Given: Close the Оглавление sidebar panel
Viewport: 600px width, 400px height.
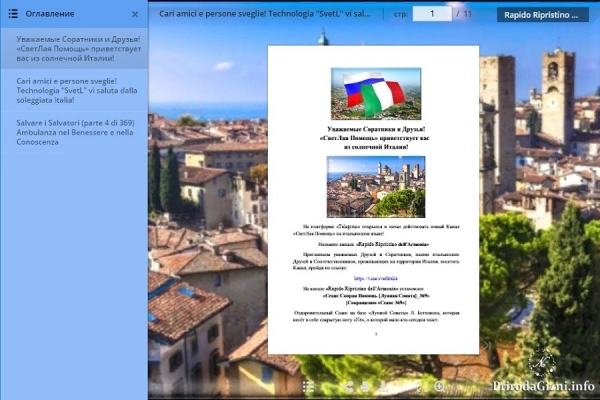Looking at the screenshot, I should coord(135,14).
